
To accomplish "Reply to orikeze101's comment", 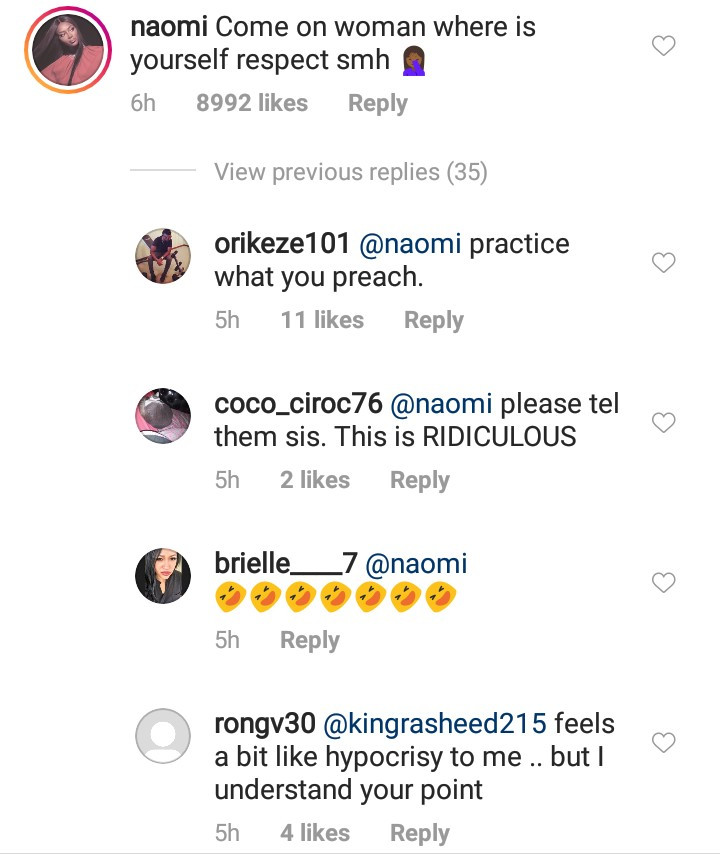I will [x=433, y=320].
